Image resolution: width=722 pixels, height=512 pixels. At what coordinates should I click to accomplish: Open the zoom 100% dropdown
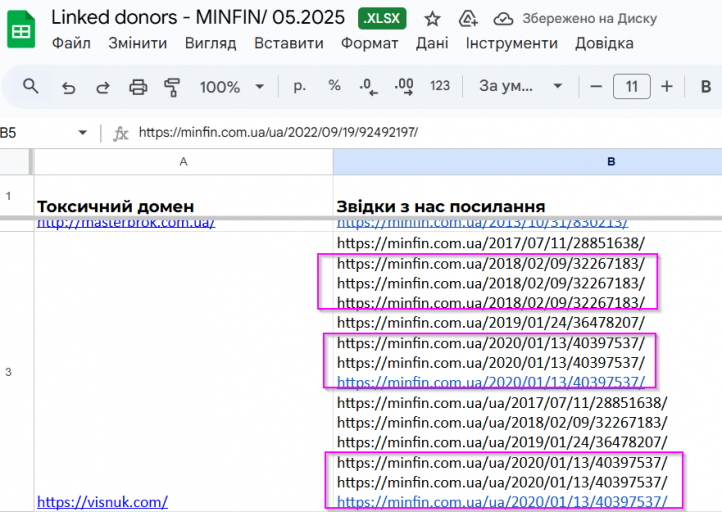(x=232, y=87)
